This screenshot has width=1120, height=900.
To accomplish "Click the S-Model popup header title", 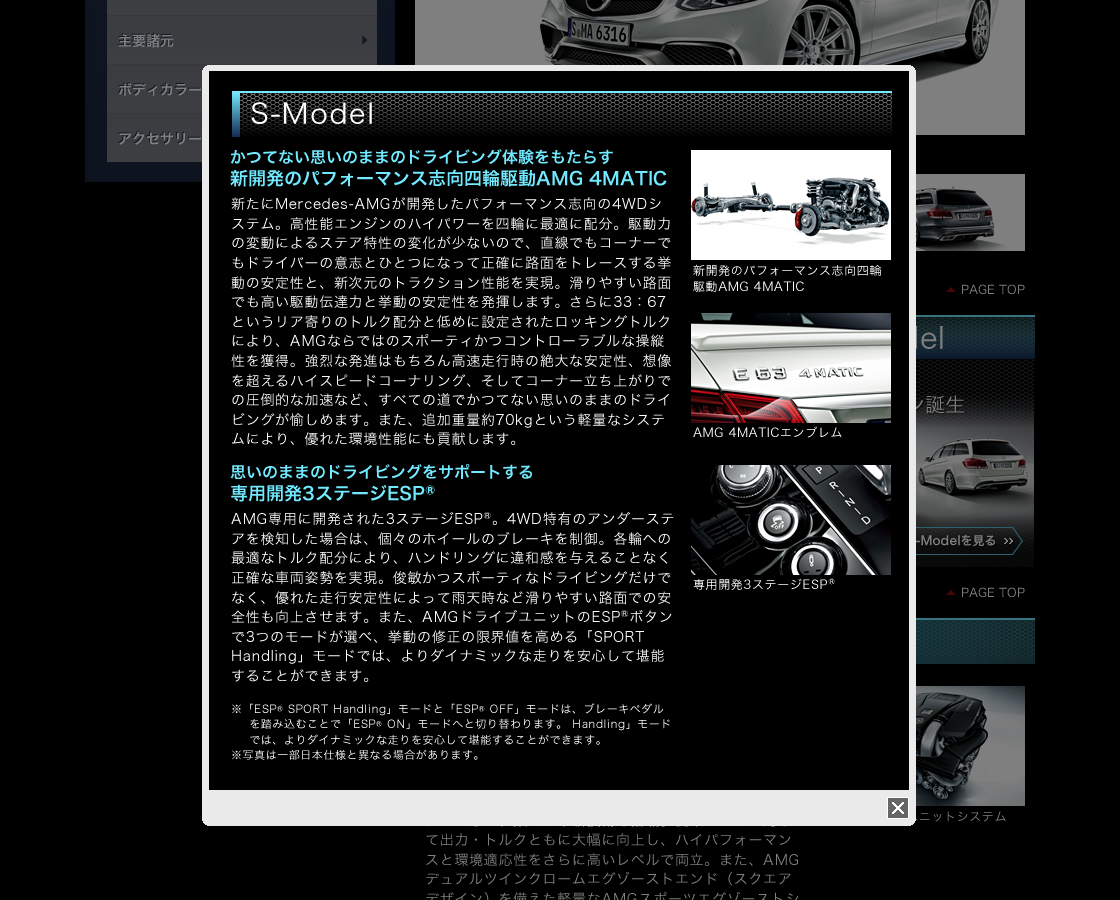I will [312, 114].
